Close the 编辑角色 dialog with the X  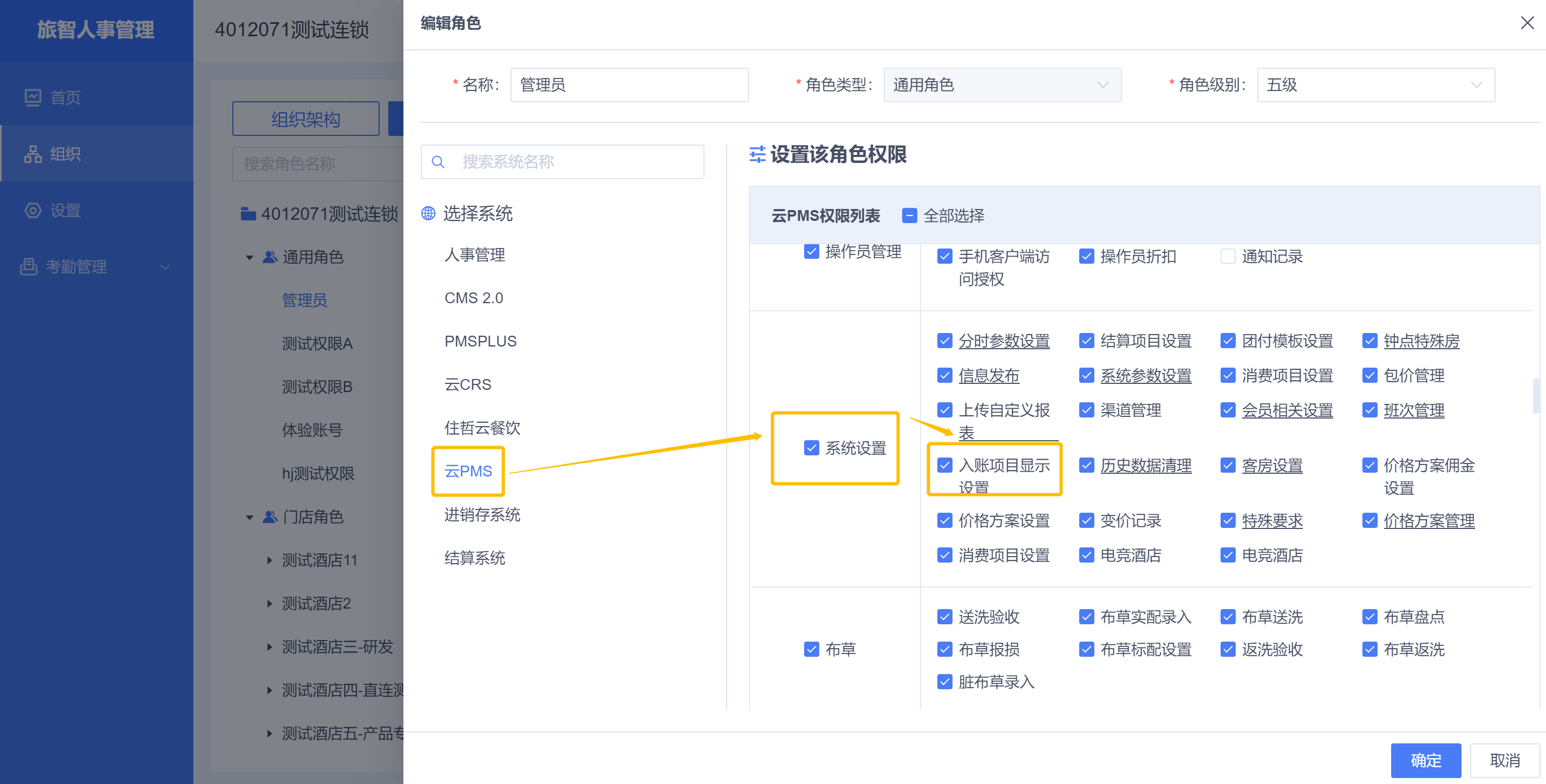pos(1527,23)
